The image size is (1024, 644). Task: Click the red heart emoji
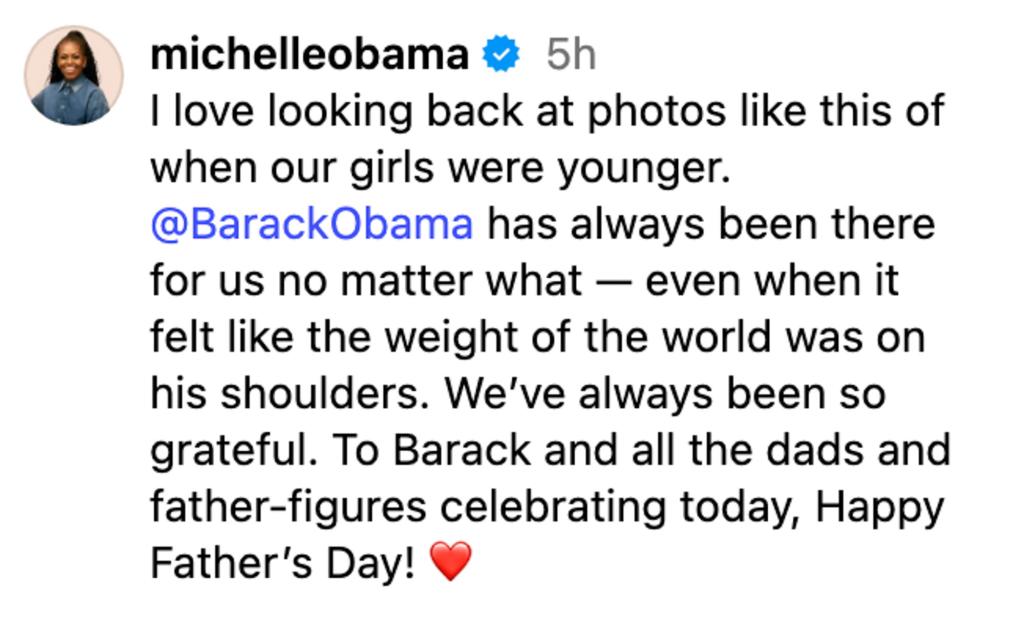click(x=451, y=562)
